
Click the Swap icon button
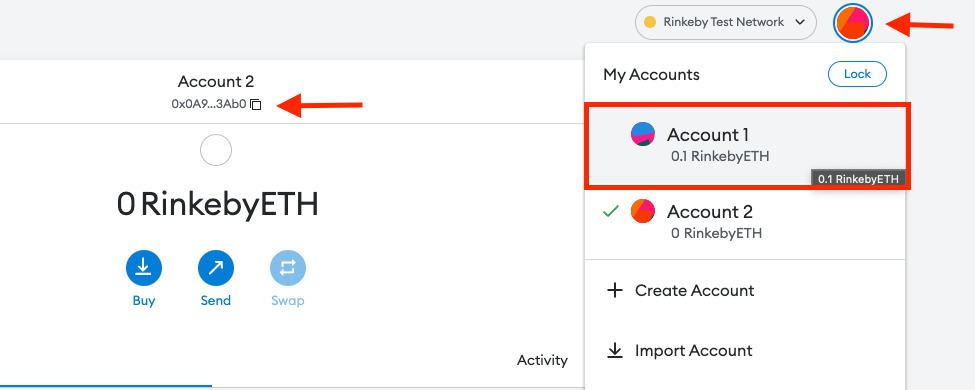[x=288, y=268]
